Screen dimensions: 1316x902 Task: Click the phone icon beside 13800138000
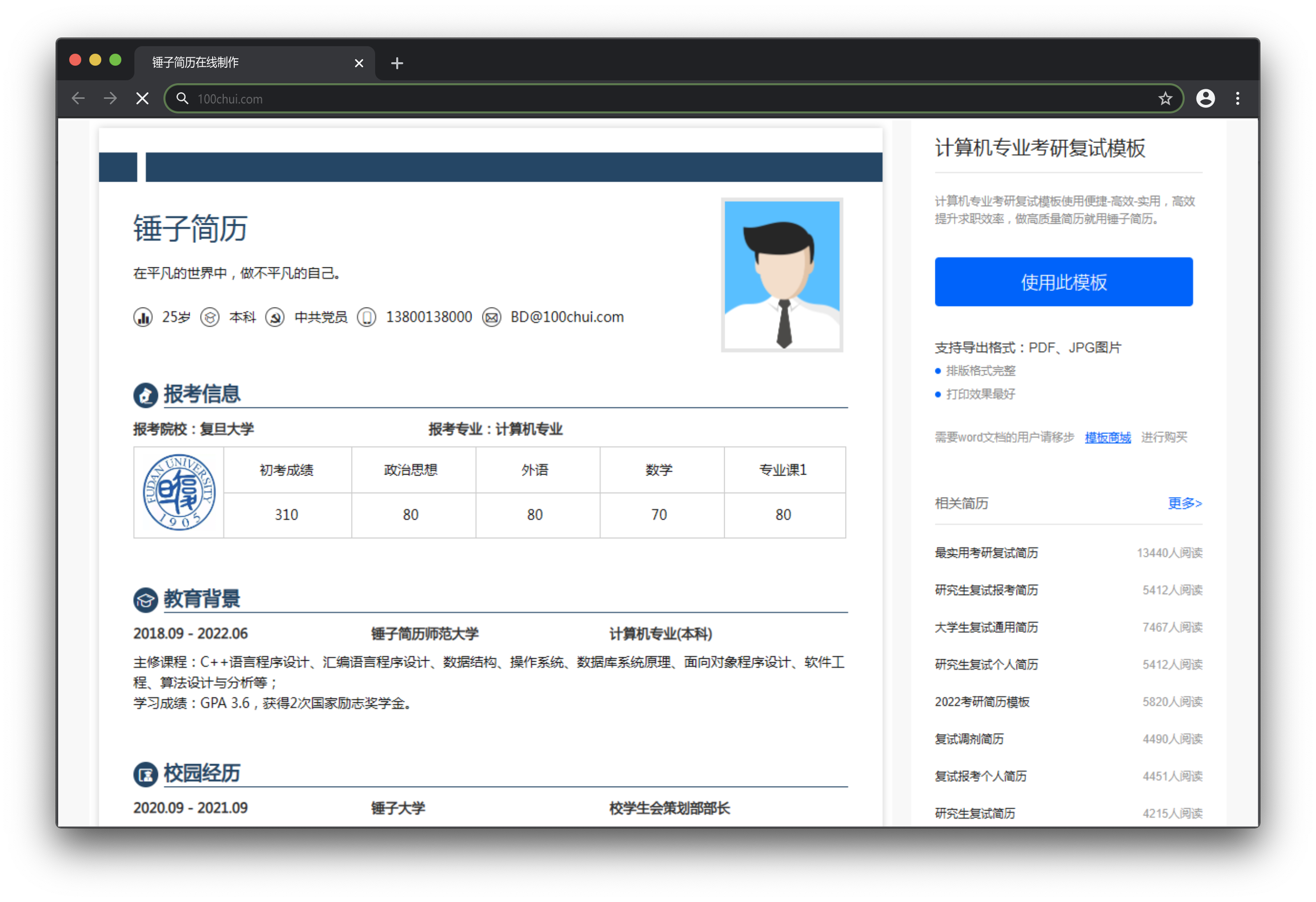tap(367, 317)
